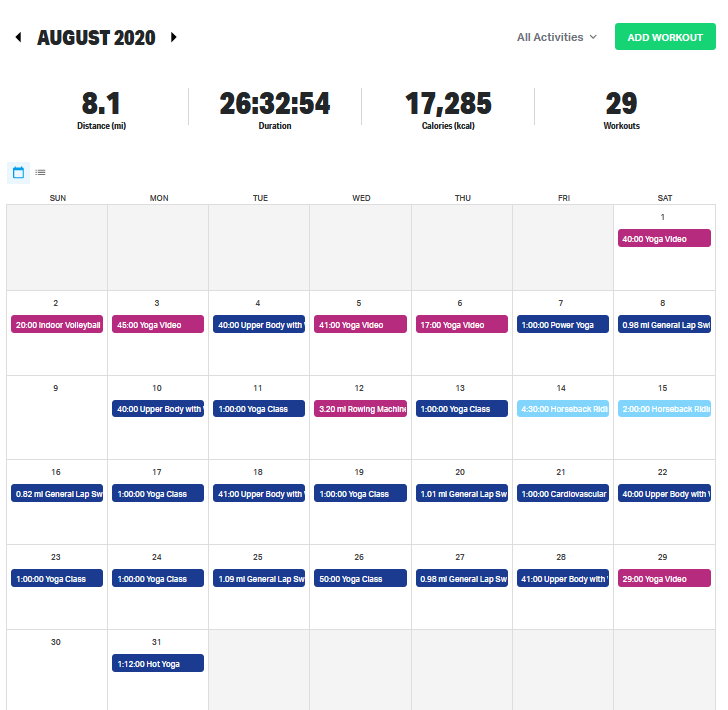This screenshot has width=728, height=710.
Task: Open August 1 Yoga Video workout
Action: tap(664, 239)
